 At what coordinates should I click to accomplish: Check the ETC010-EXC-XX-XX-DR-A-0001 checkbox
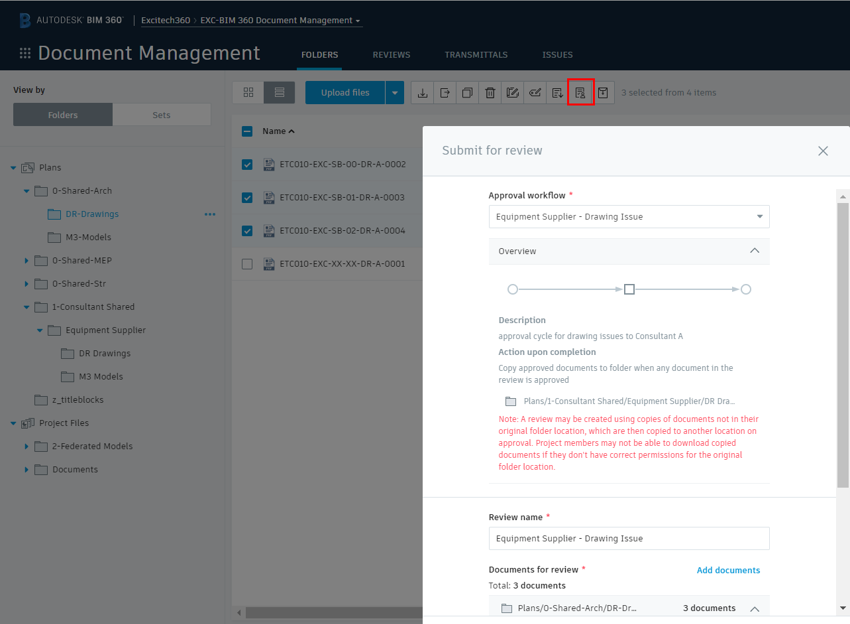(x=247, y=264)
